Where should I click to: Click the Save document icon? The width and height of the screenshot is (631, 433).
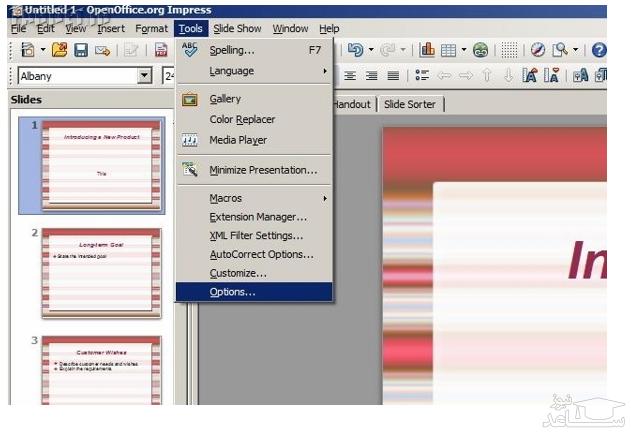pos(81,50)
